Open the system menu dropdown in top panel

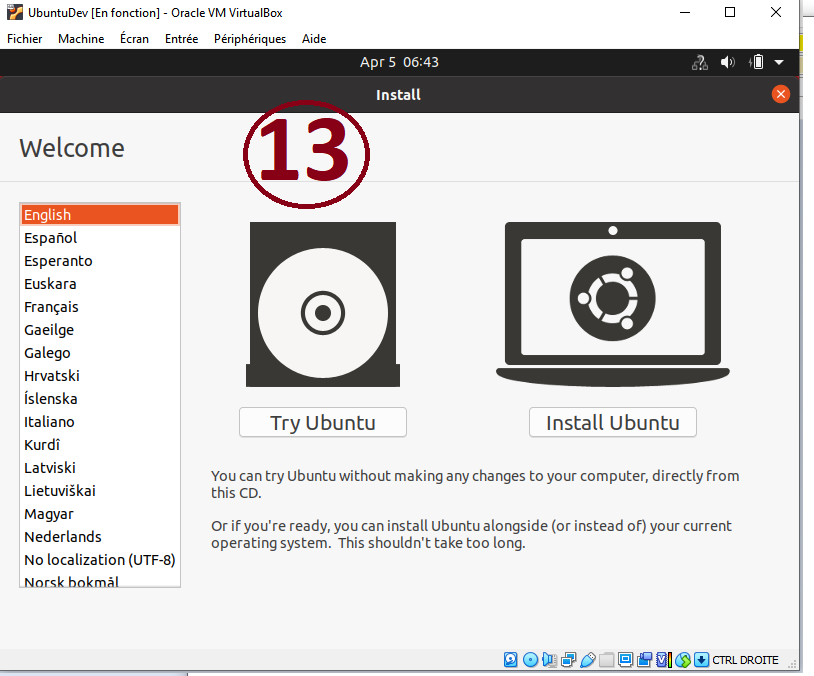tap(780, 62)
